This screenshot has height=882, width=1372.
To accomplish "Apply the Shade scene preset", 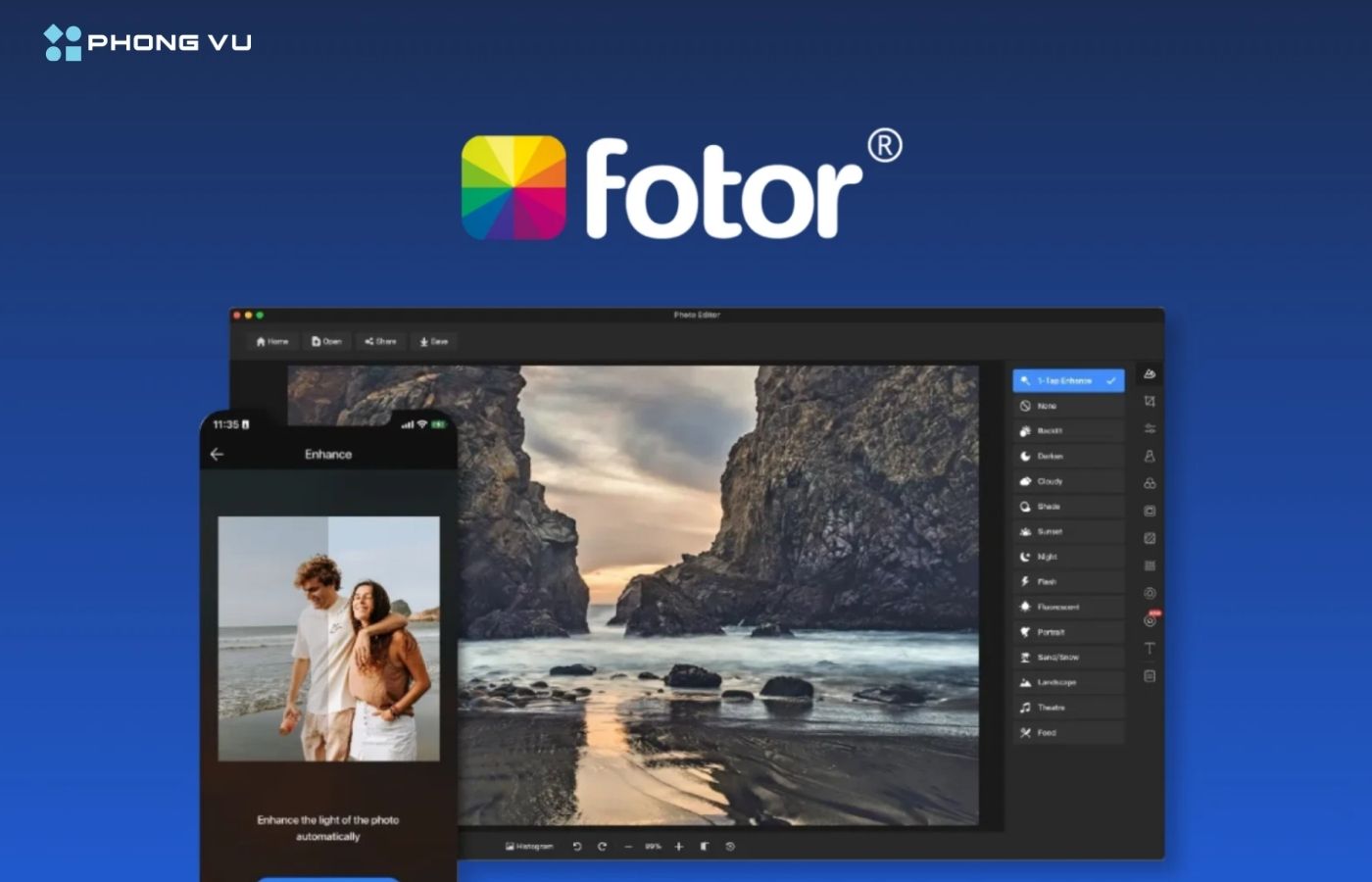I will (1068, 507).
